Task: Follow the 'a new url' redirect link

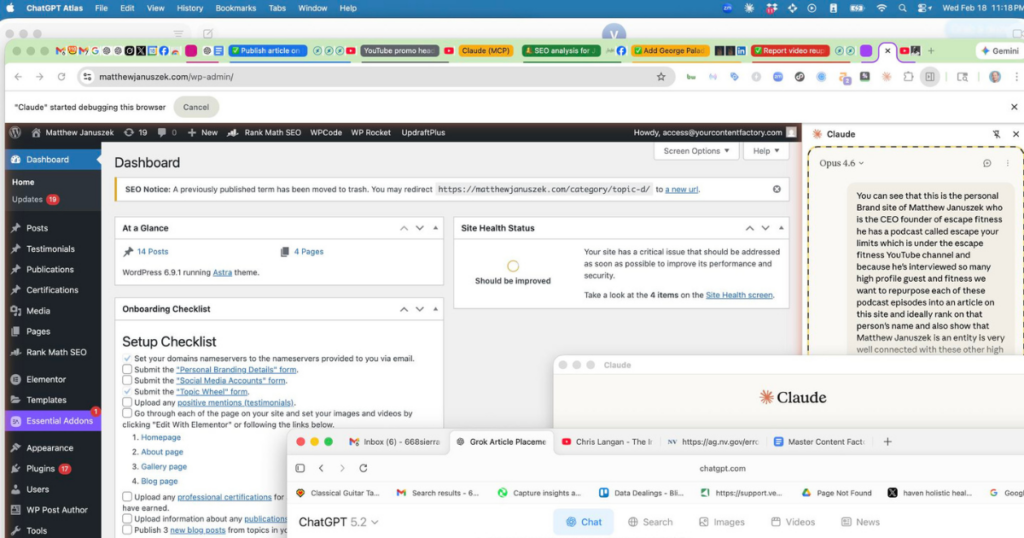Action: pos(681,189)
